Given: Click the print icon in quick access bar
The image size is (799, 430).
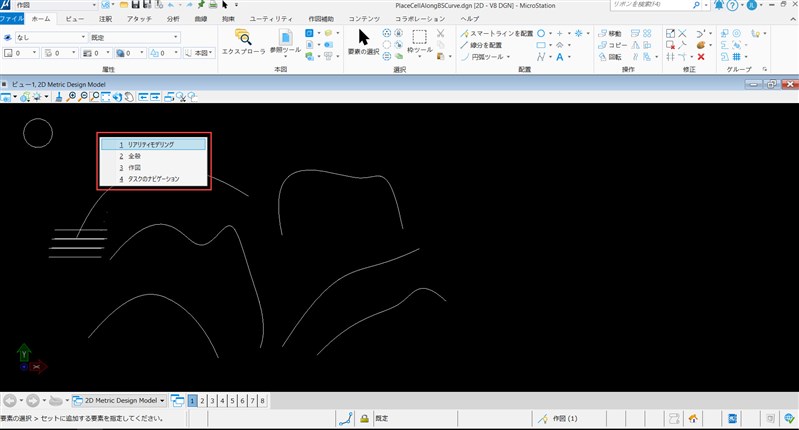Looking at the screenshot, I should 213,5.
